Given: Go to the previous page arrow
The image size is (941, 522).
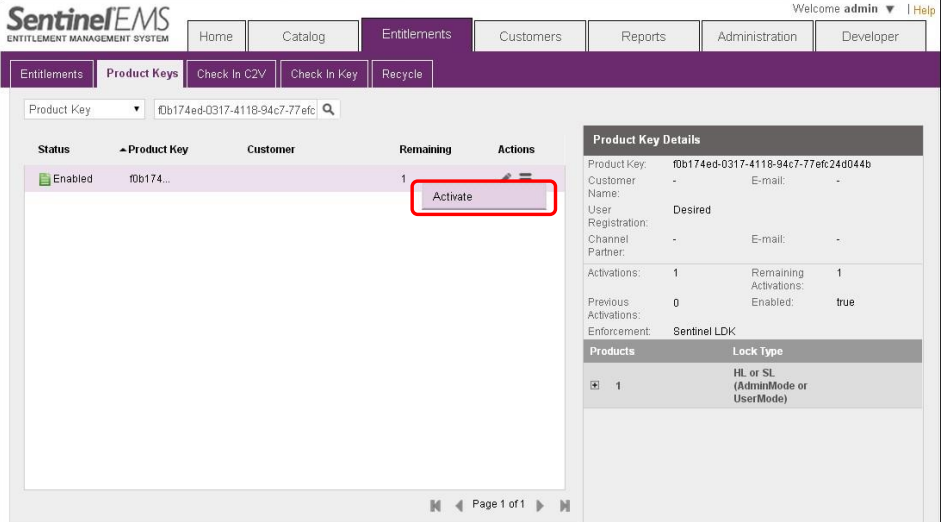Looking at the screenshot, I should point(459,506).
